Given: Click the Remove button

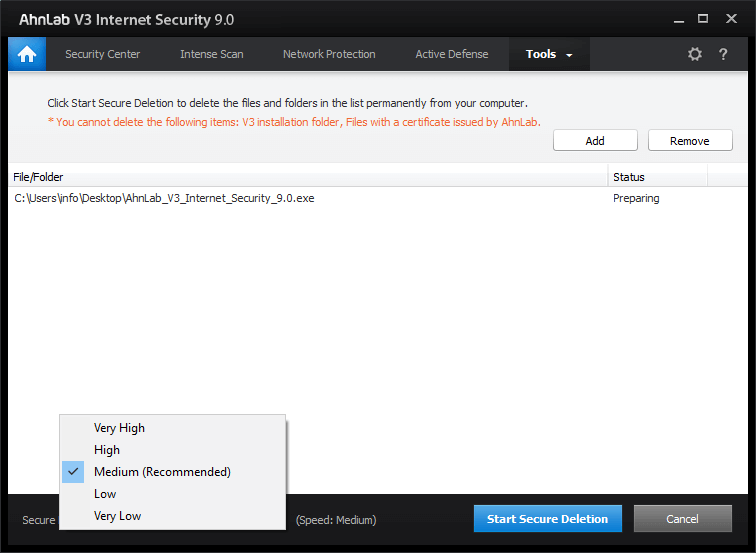Looking at the screenshot, I should point(689,141).
